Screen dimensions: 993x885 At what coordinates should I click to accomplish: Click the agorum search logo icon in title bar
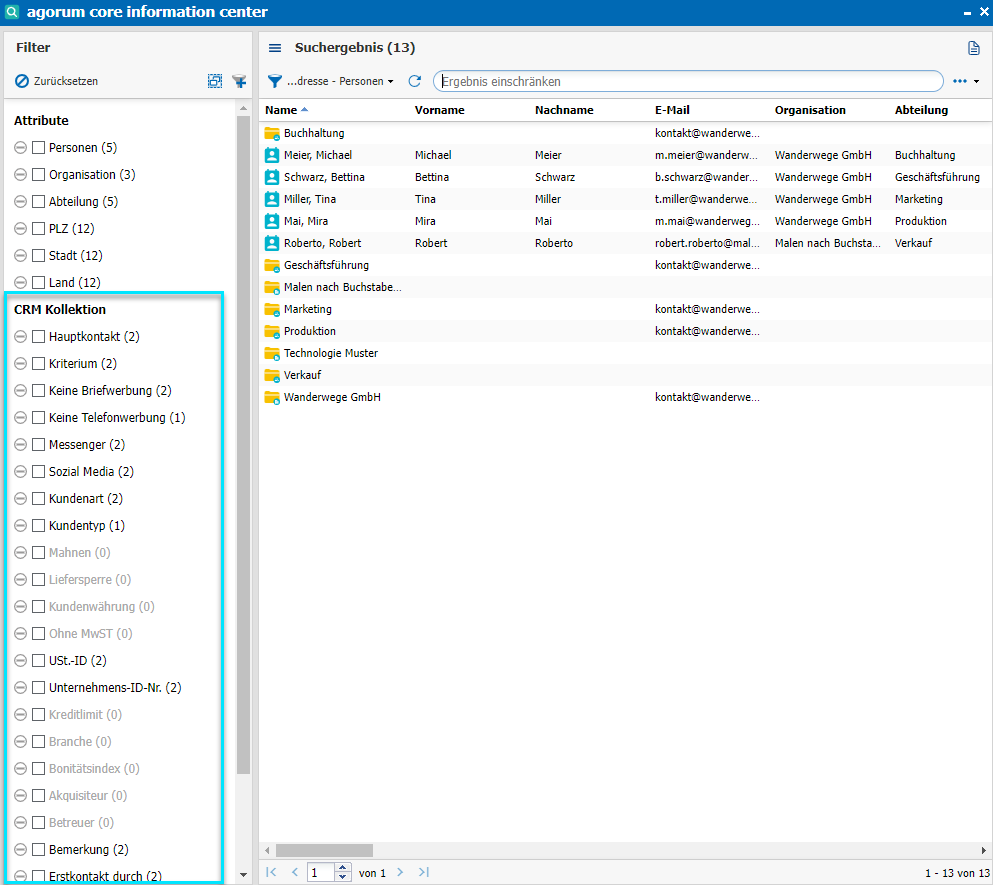click(x=12, y=12)
